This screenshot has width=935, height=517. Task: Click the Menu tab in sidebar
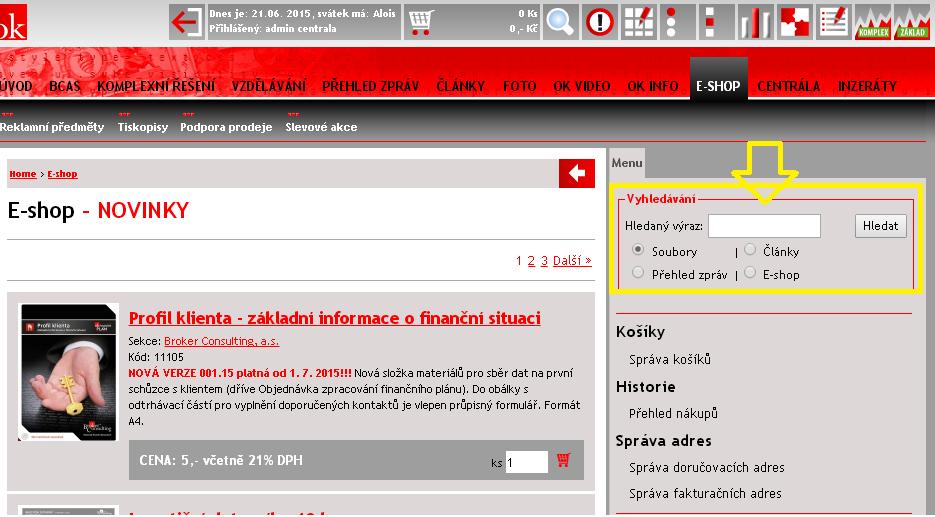pos(627,162)
